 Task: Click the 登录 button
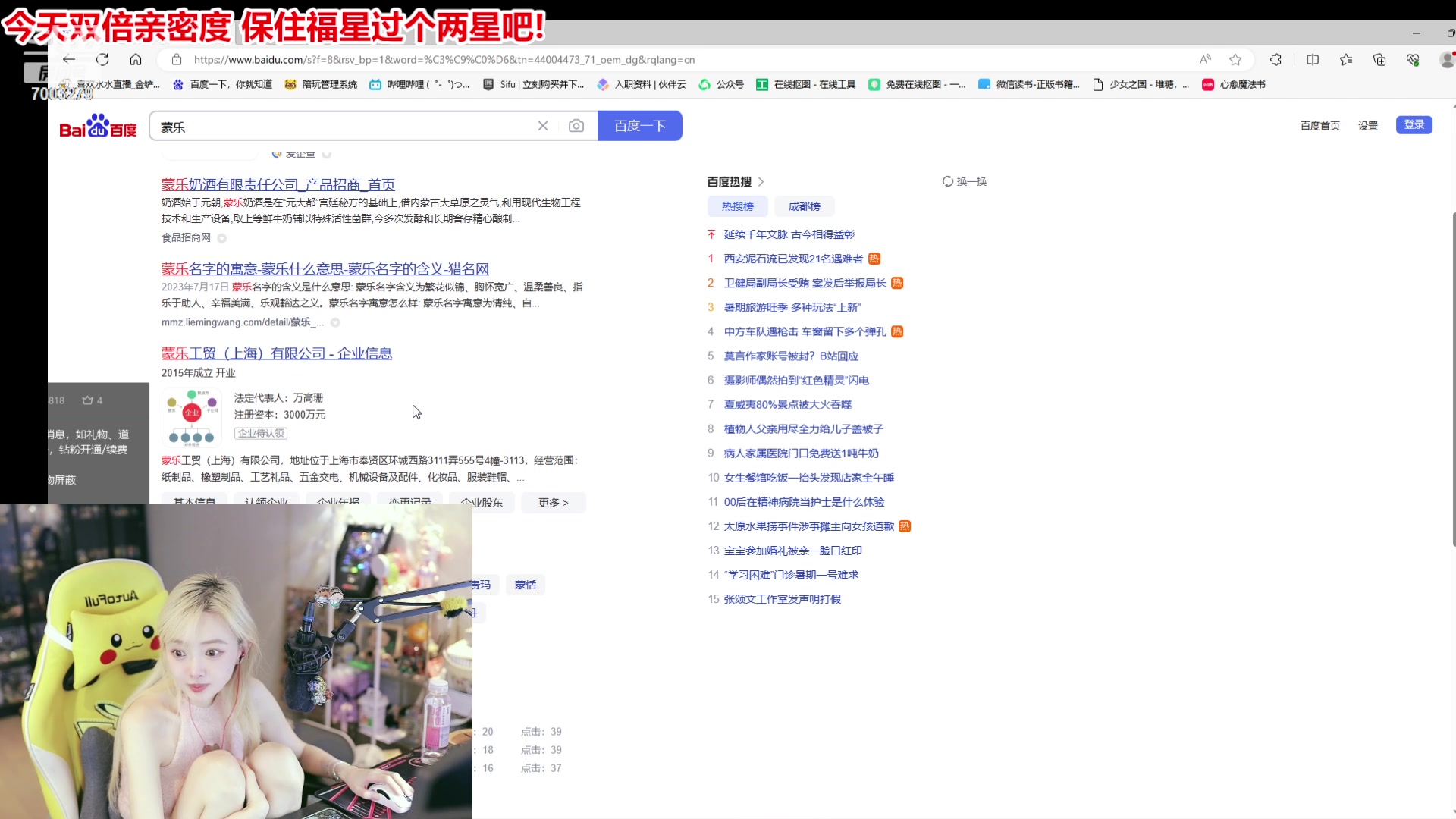[x=1414, y=124]
